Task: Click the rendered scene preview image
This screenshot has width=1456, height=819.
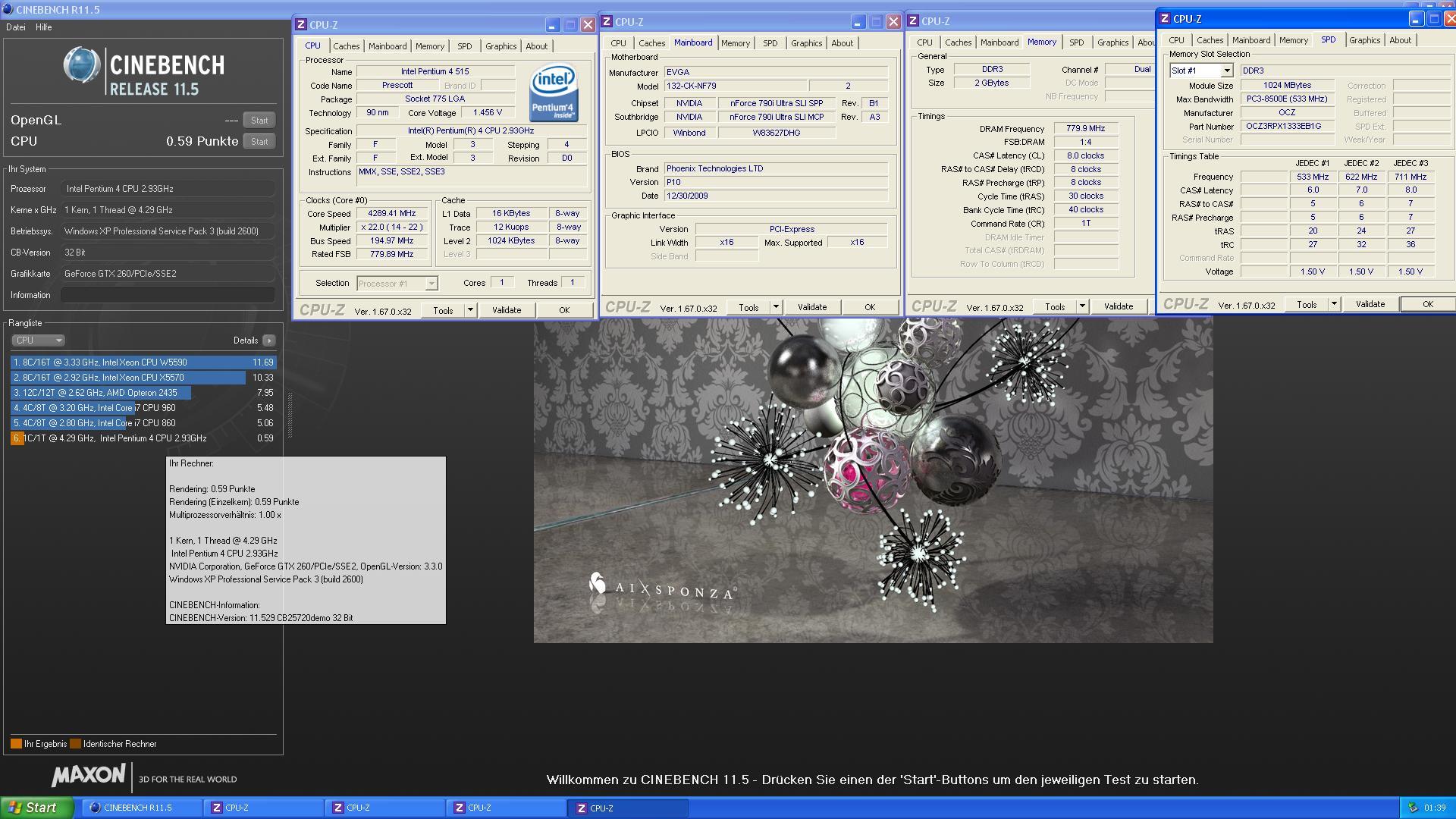Action: tap(873, 481)
